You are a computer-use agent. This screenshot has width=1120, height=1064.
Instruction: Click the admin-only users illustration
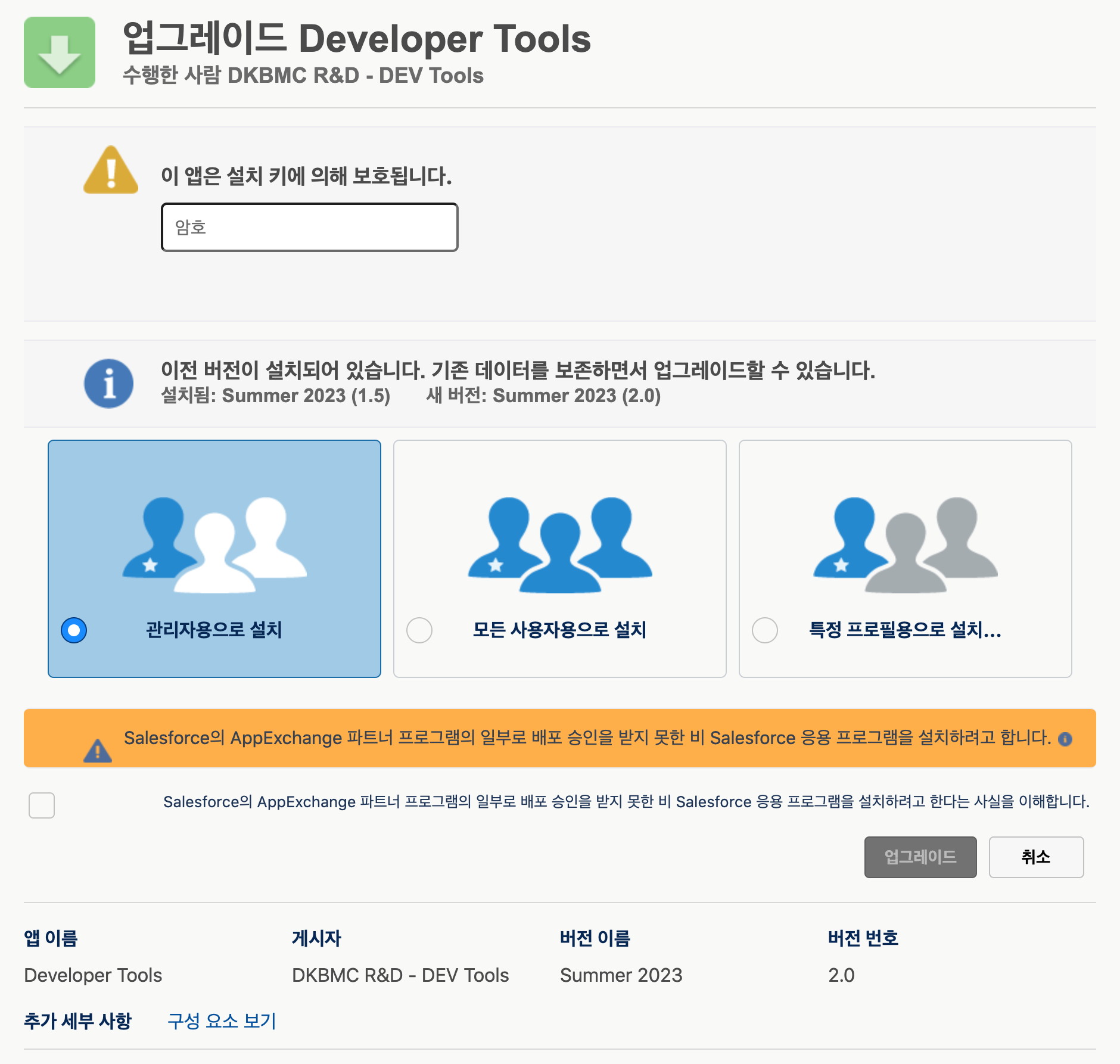click(x=214, y=545)
